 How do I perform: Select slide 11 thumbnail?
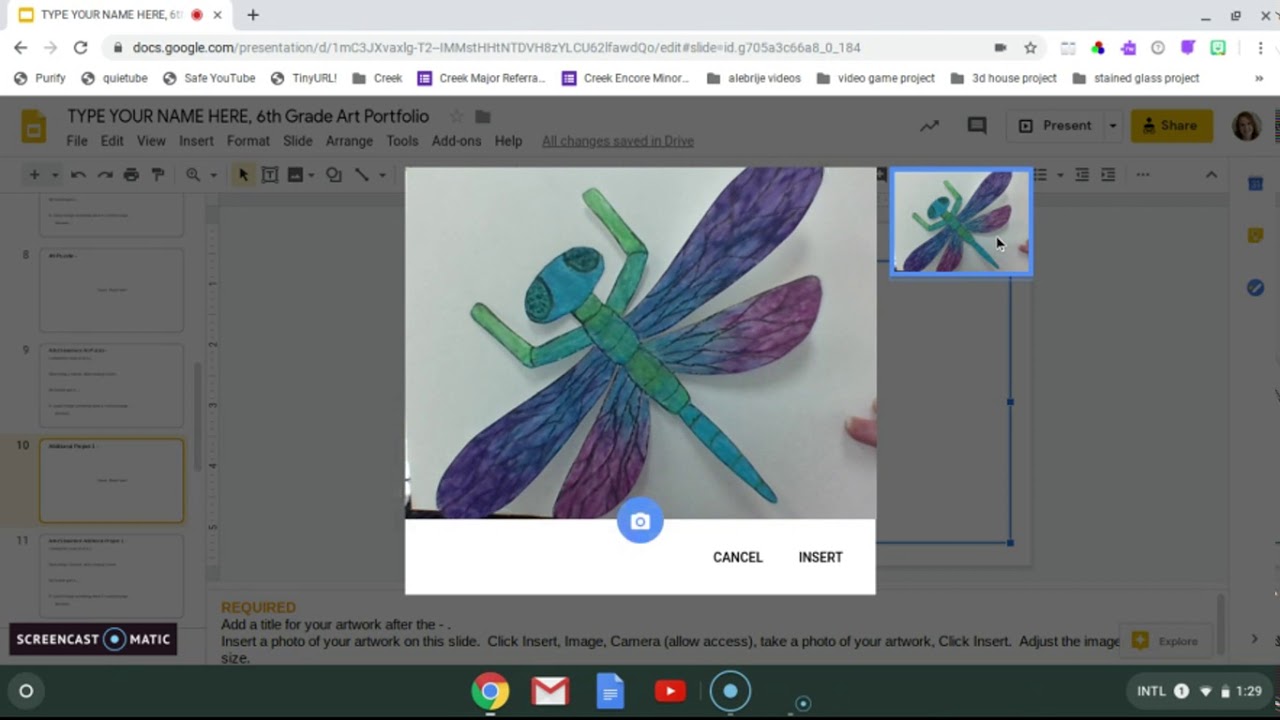pyautogui.click(x=111, y=575)
